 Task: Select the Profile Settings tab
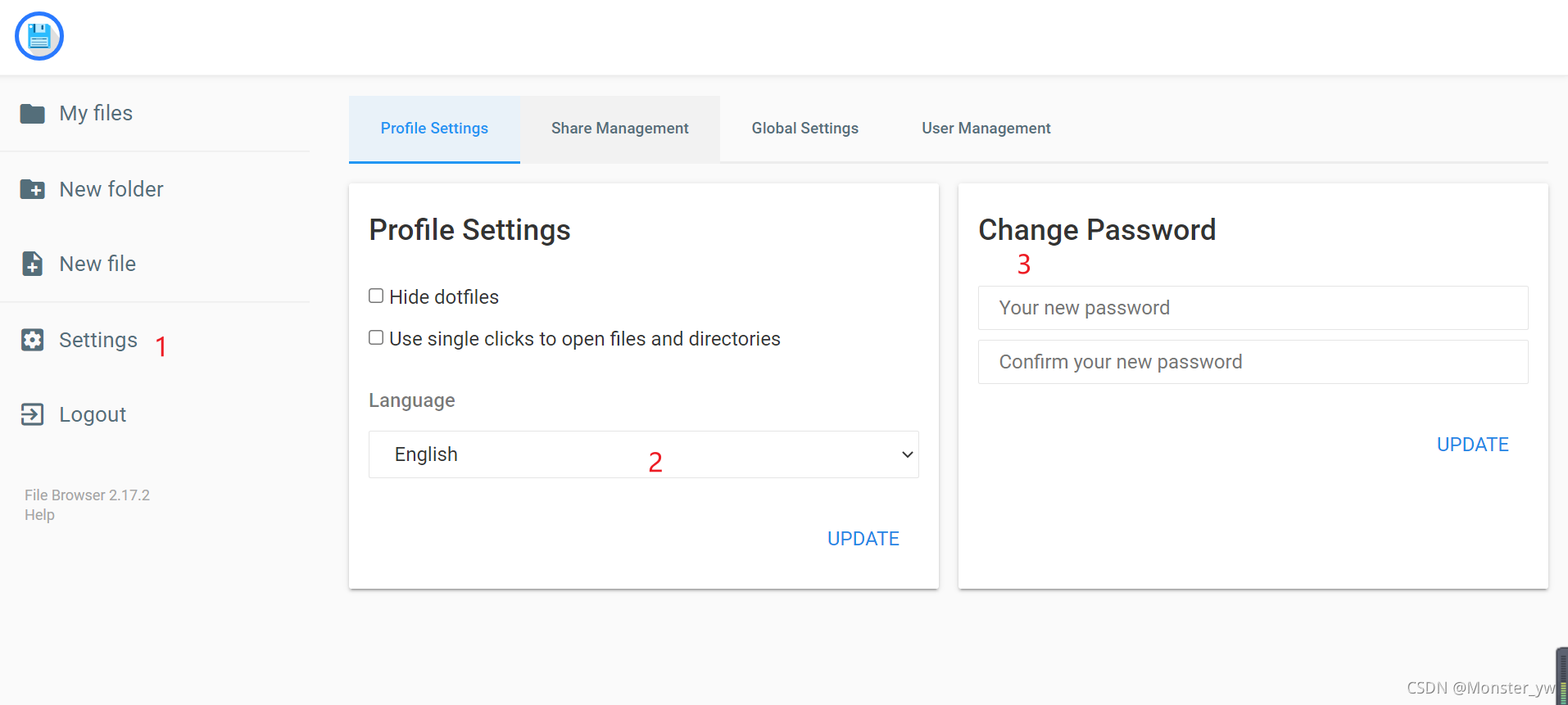434,129
